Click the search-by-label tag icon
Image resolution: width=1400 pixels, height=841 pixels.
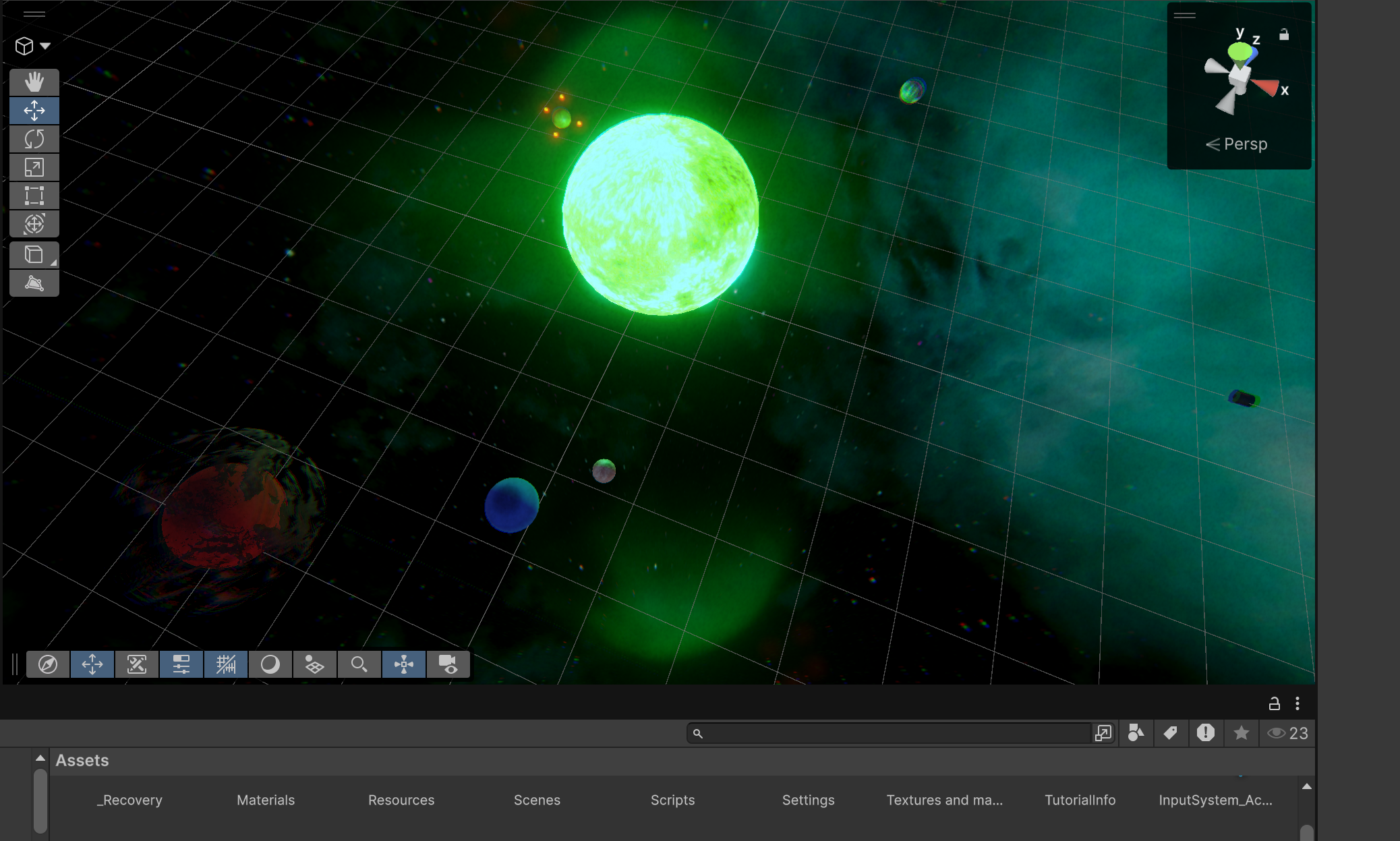click(x=1171, y=733)
